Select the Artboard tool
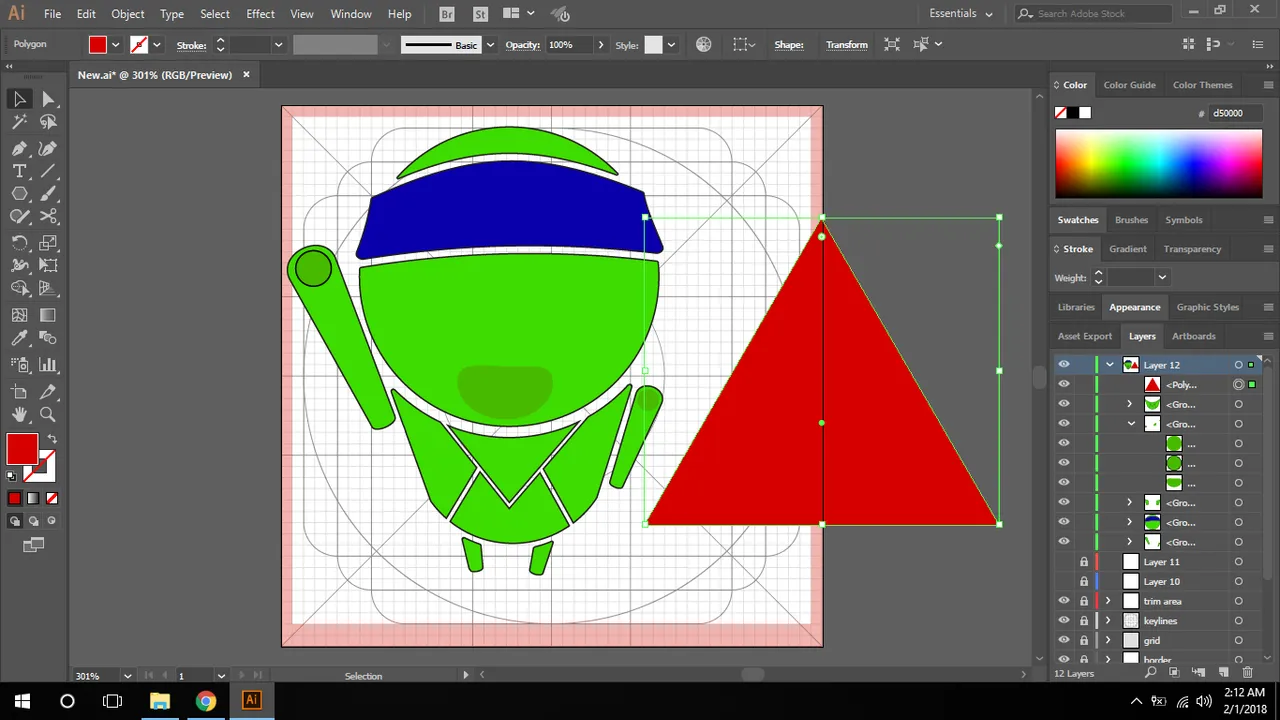 coord(19,392)
